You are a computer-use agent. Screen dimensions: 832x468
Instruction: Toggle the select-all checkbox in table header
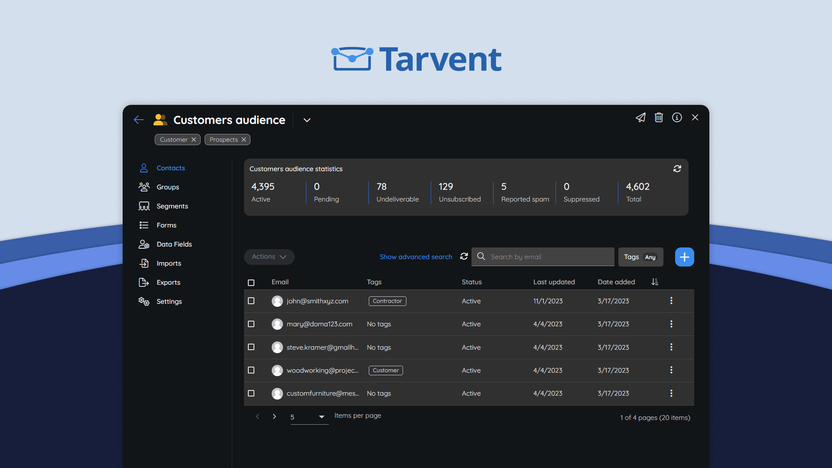point(251,283)
